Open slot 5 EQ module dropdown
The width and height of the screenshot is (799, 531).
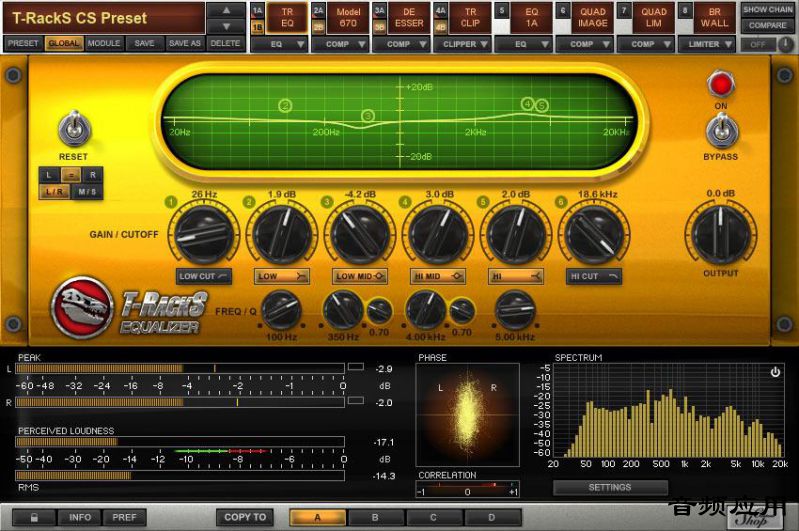(524, 44)
